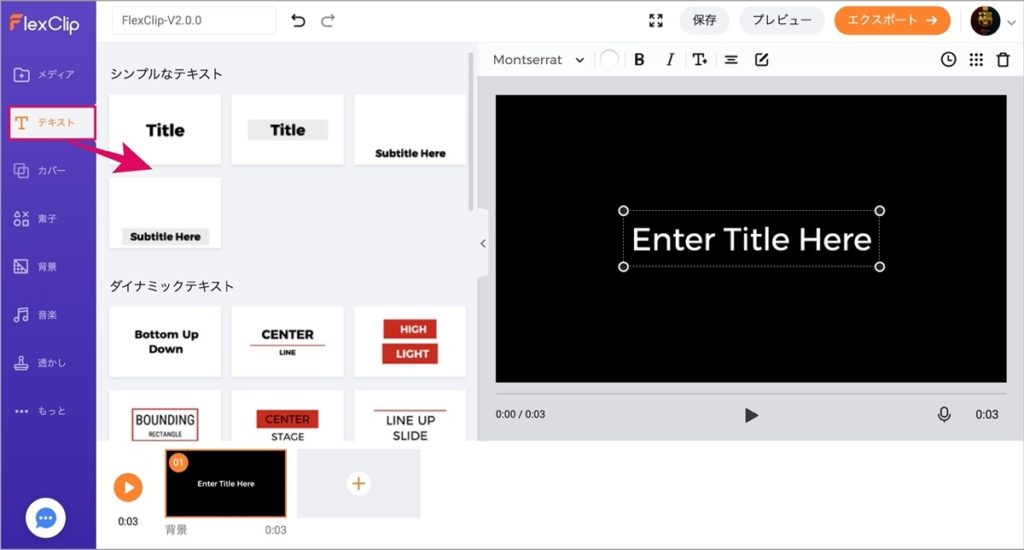
Task: Undo the last action
Action: (298, 21)
